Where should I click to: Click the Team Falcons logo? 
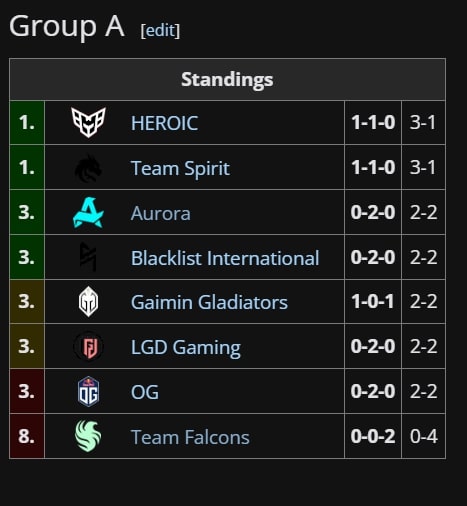[88, 436]
